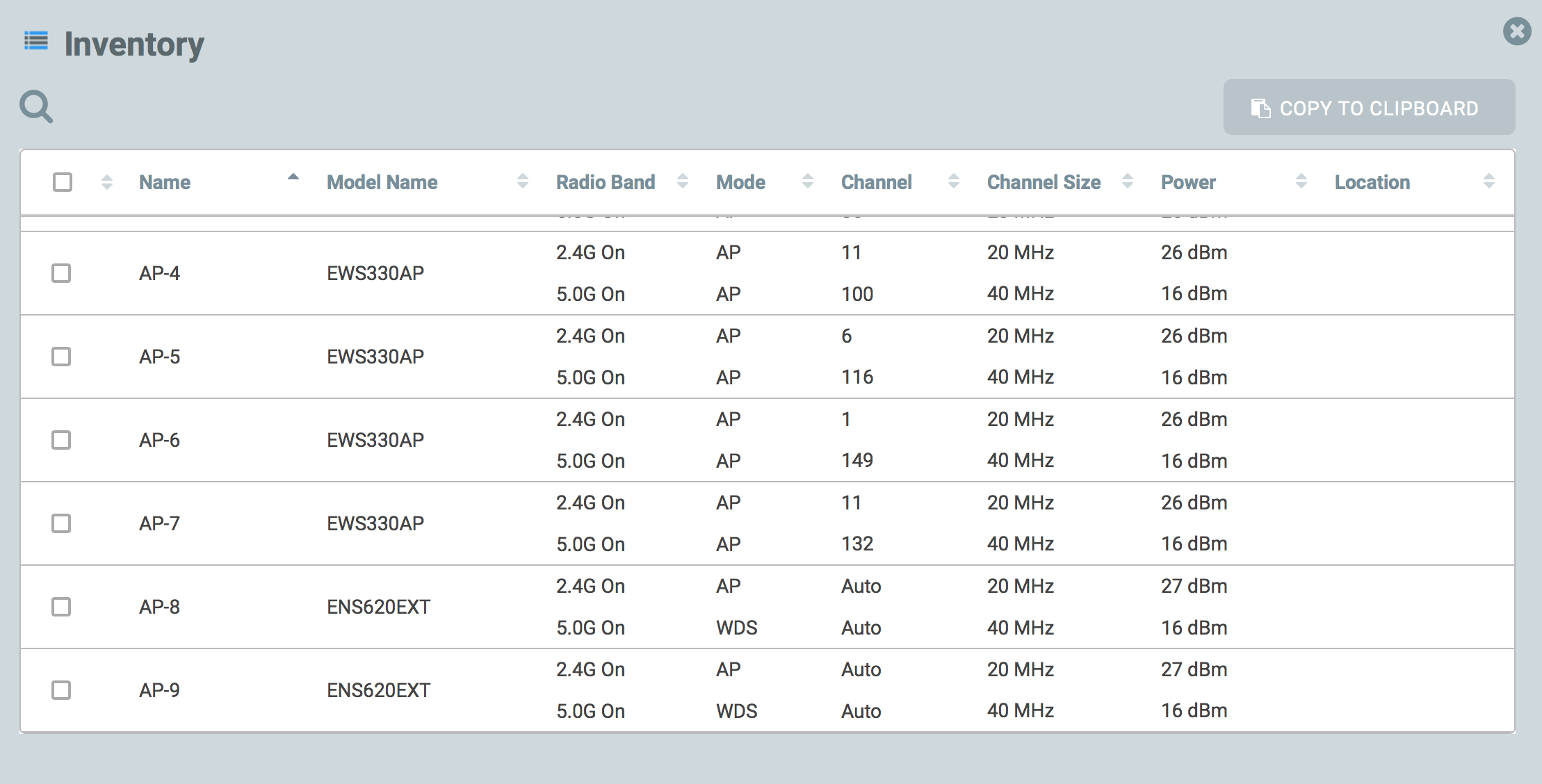Check the AP-7 row checkbox

61,523
